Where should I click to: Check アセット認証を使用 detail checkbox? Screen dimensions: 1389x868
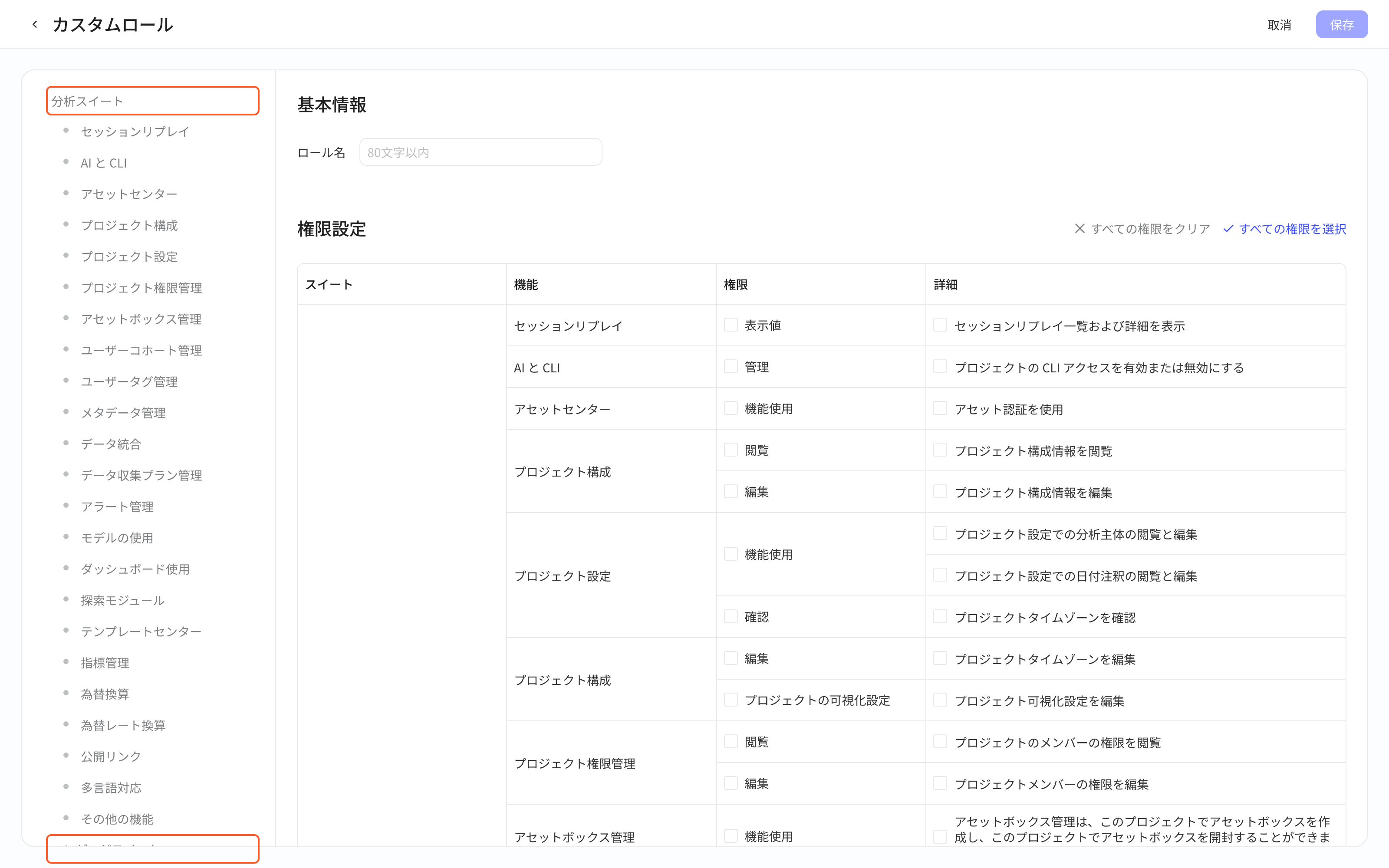[x=940, y=408]
